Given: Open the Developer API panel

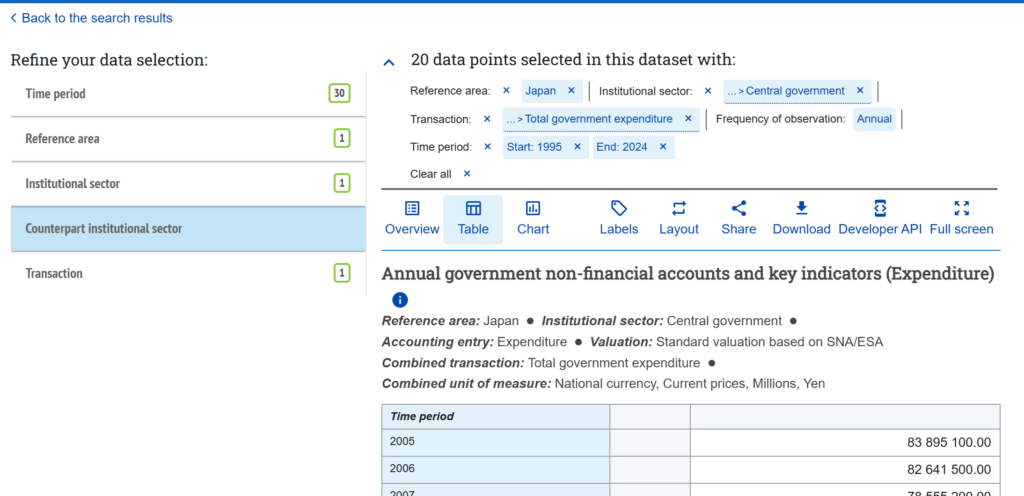Looking at the screenshot, I should coord(880,218).
